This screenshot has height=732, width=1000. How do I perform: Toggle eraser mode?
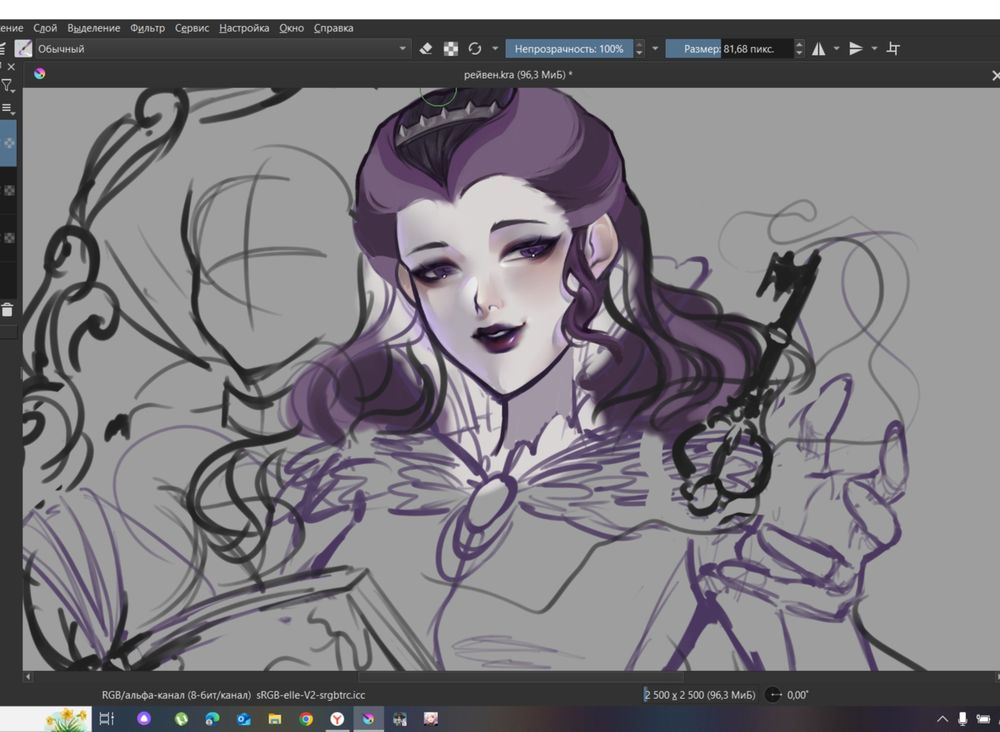(x=426, y=48)
